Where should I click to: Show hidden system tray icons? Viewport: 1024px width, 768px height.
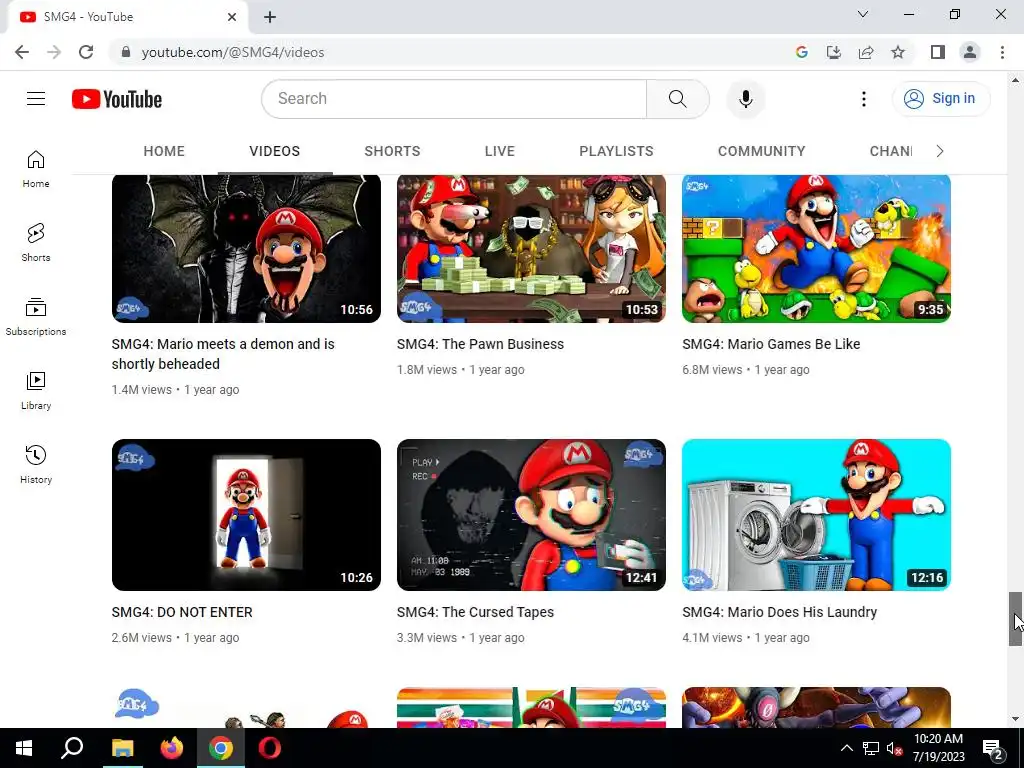pyautogui.click(x=846, y=748)
